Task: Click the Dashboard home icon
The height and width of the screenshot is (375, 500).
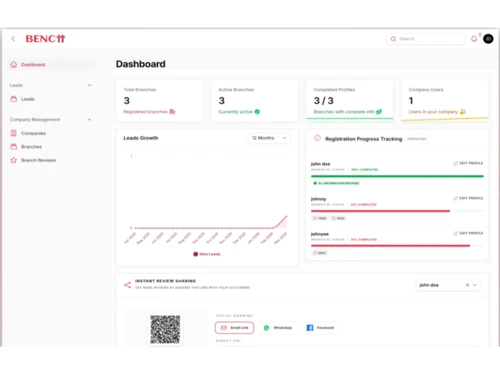Action: coord(13,65)
